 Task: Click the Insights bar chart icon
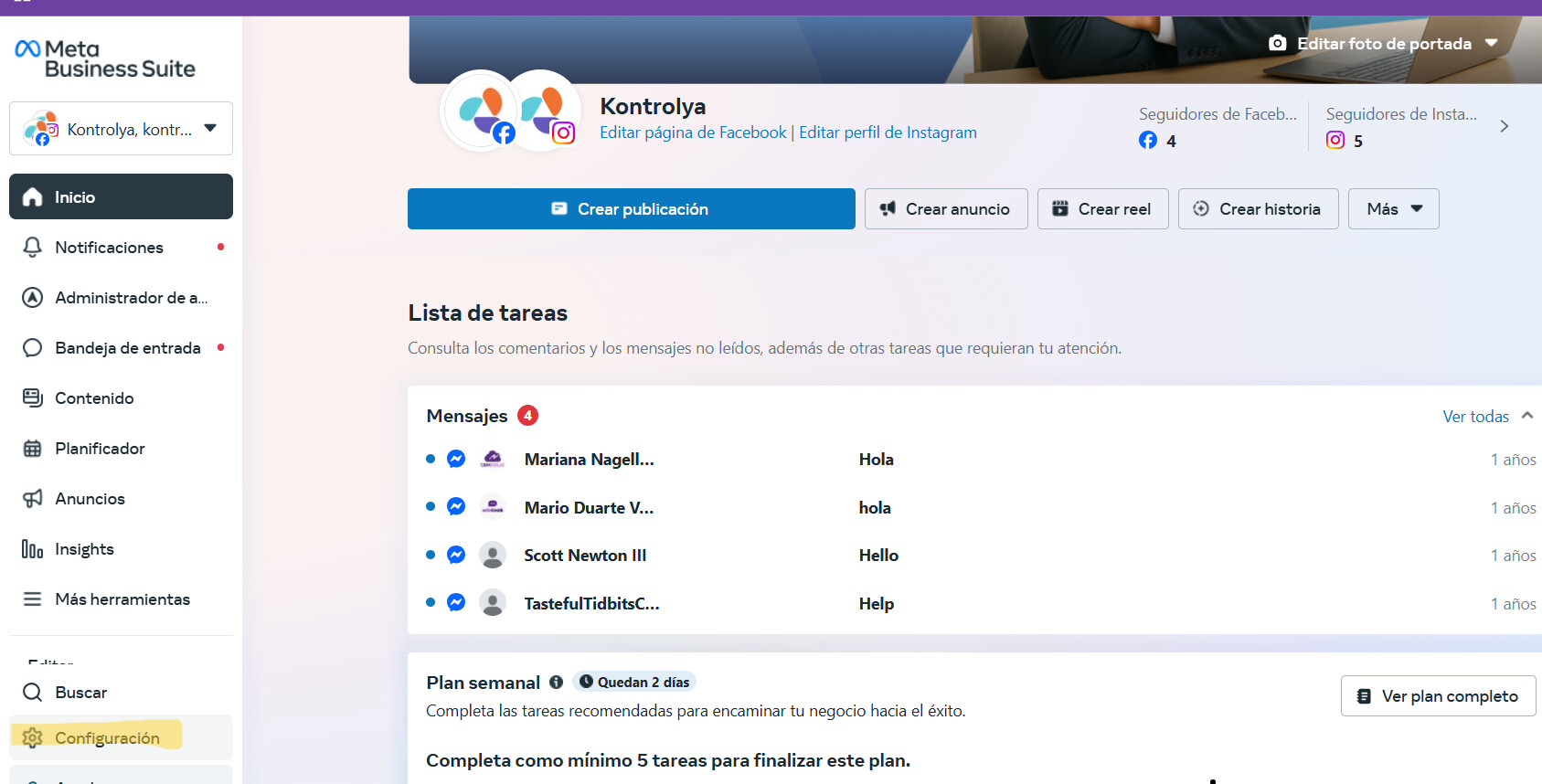click(x=32, y=548)
